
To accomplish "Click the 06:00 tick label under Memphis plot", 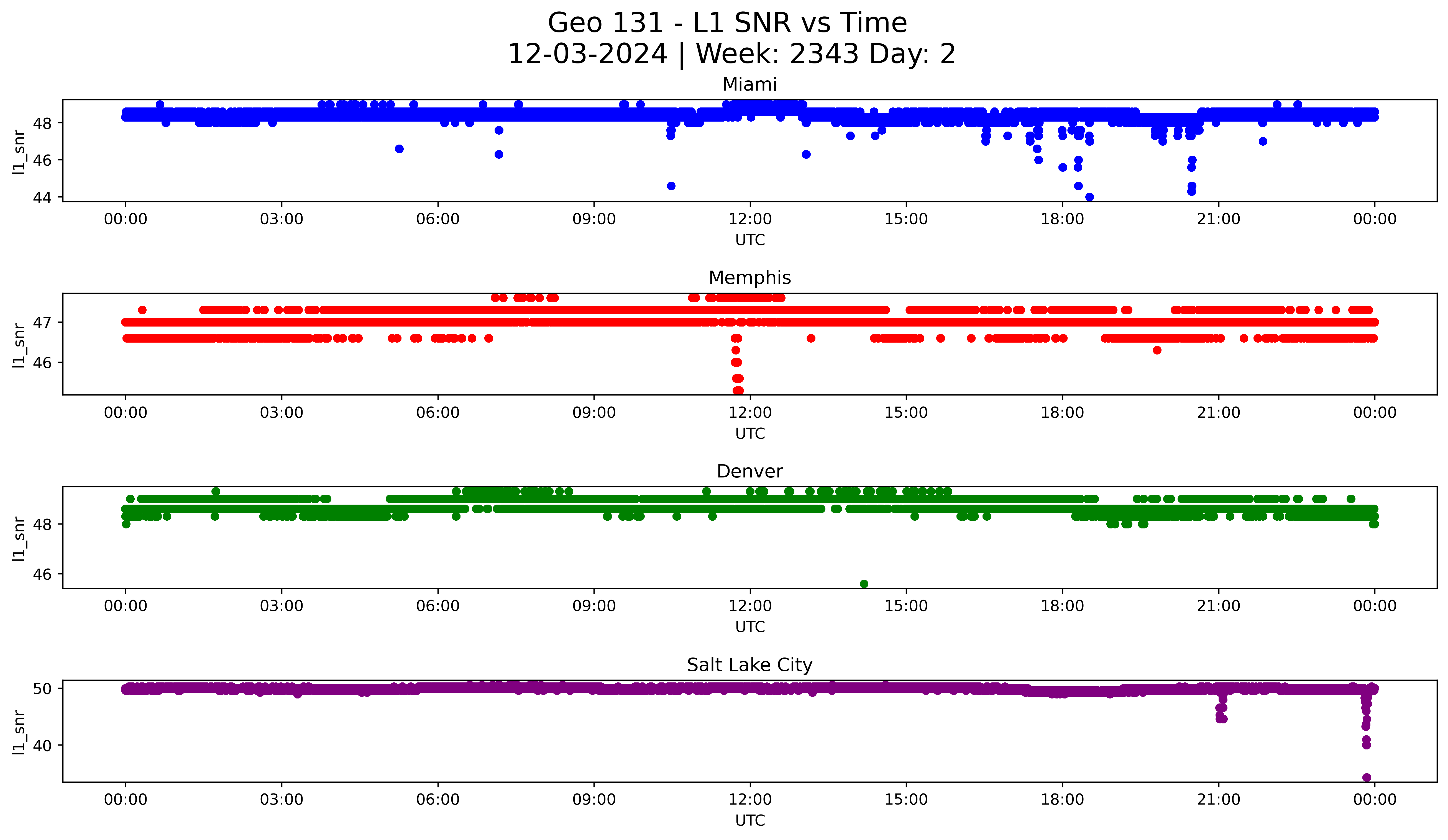I will [x=437, y=413].
